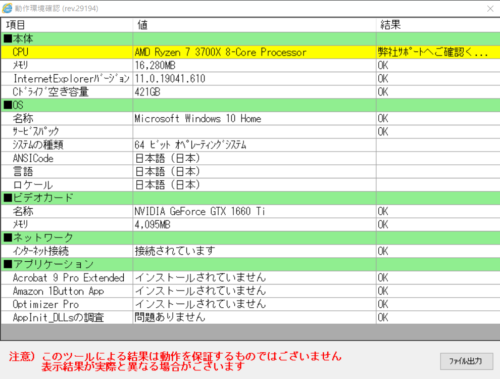500x379 pixels.
Task: Click OK result in Optimizer Pro row
Action: pyautogui.click(x=383, y=304)
